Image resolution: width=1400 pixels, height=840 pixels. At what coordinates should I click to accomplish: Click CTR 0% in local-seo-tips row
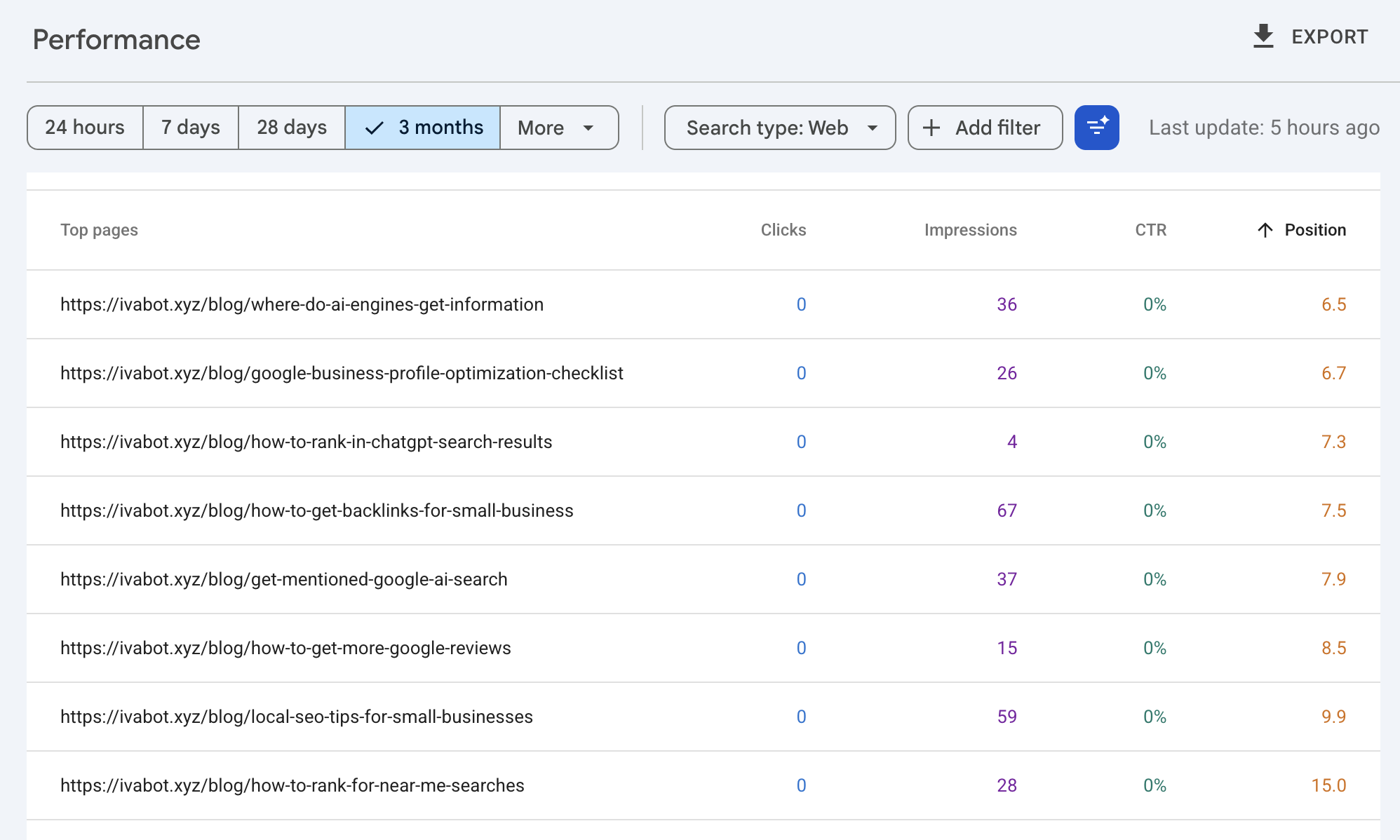coord(1155,717)
